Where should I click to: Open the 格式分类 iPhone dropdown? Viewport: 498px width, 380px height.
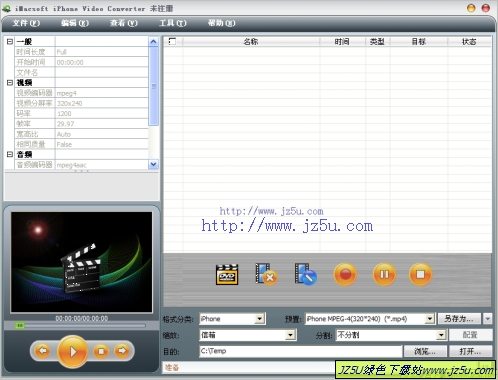pyautogui.click(x=260, y=319)
